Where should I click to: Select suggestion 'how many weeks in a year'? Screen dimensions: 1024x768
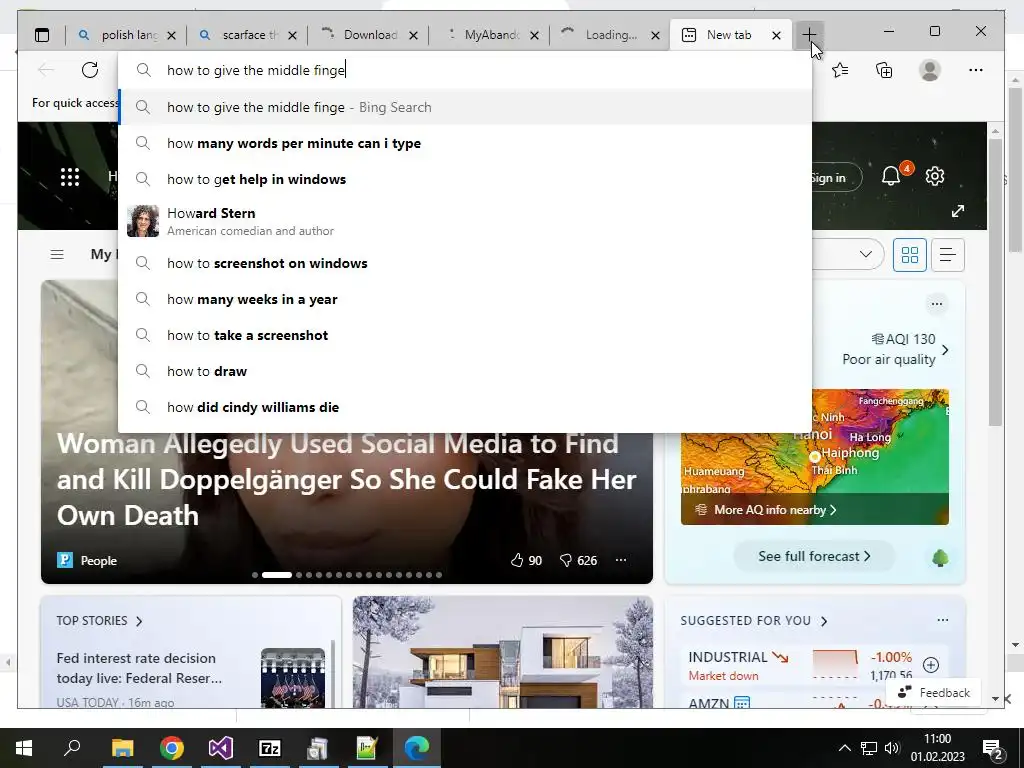click(465, 299)
